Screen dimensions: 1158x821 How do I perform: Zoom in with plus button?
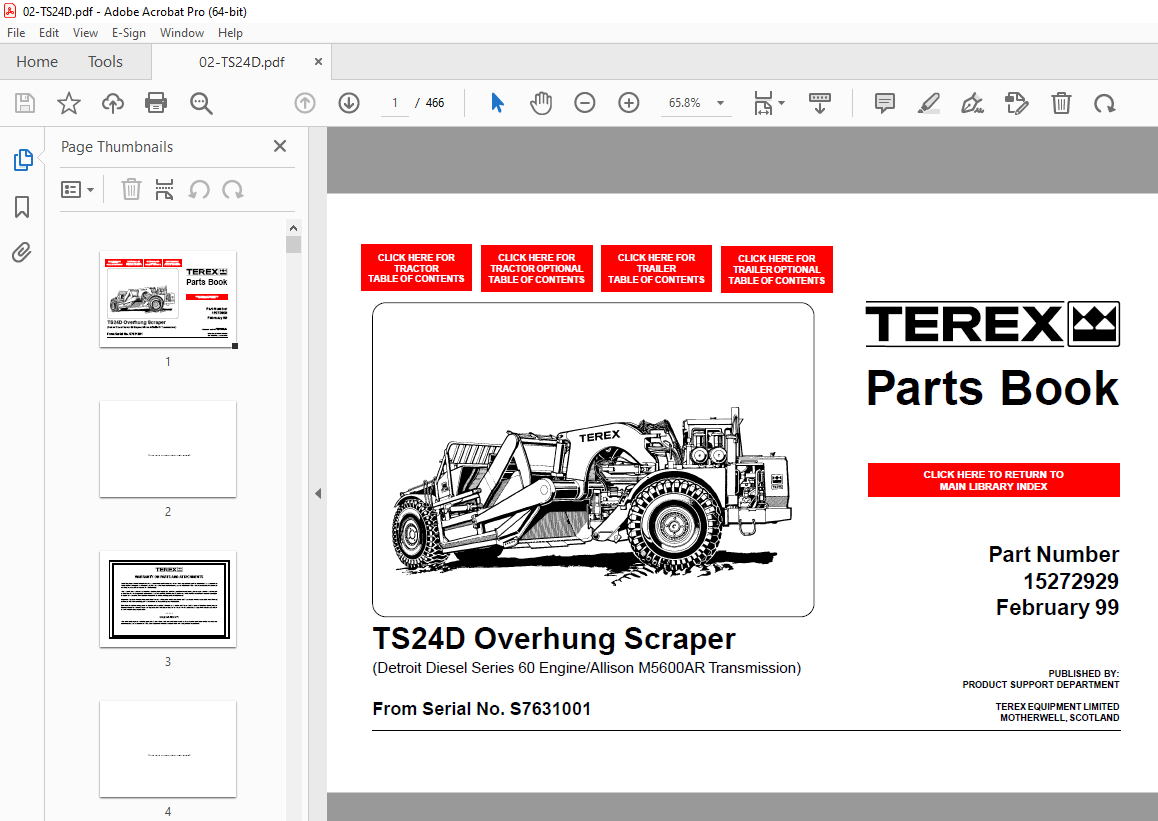628,103
